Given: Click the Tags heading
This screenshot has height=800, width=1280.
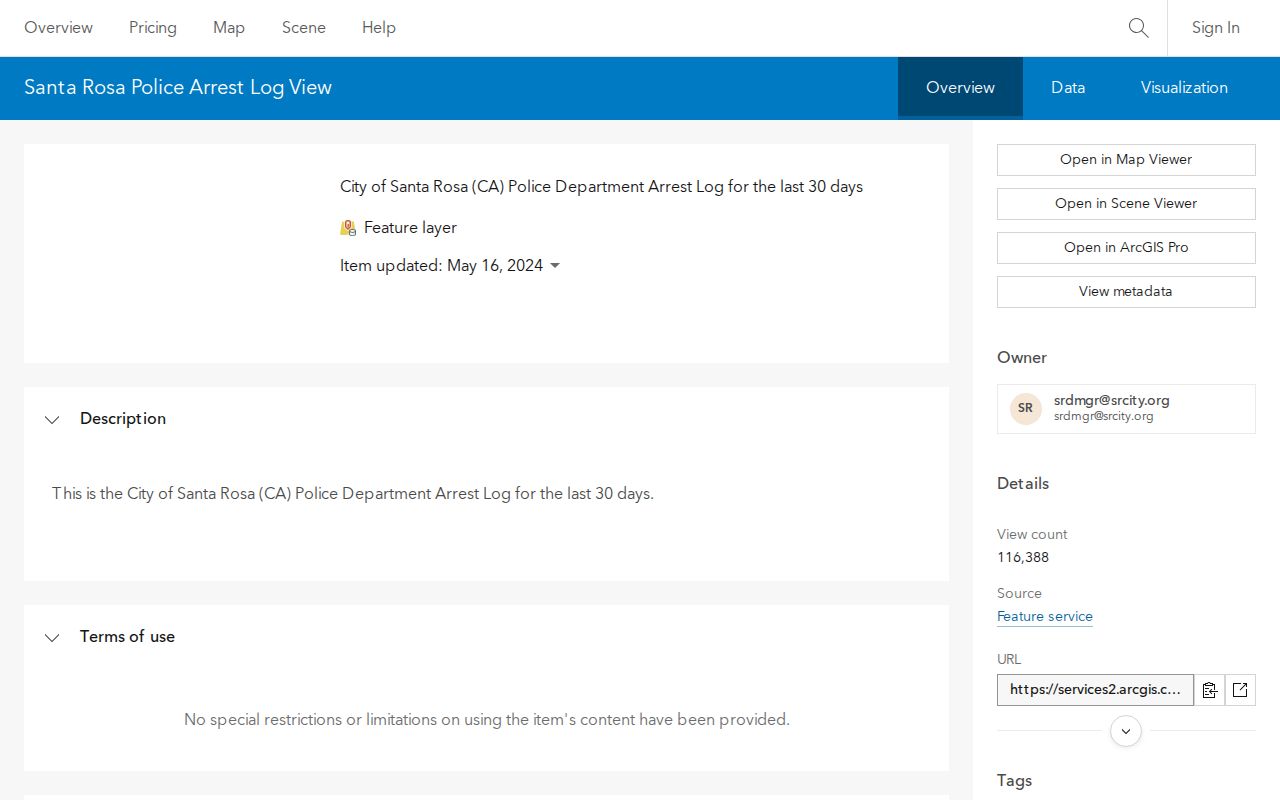Looking at the screenshot, I should pyautogui.click(x=1014, y=781).
